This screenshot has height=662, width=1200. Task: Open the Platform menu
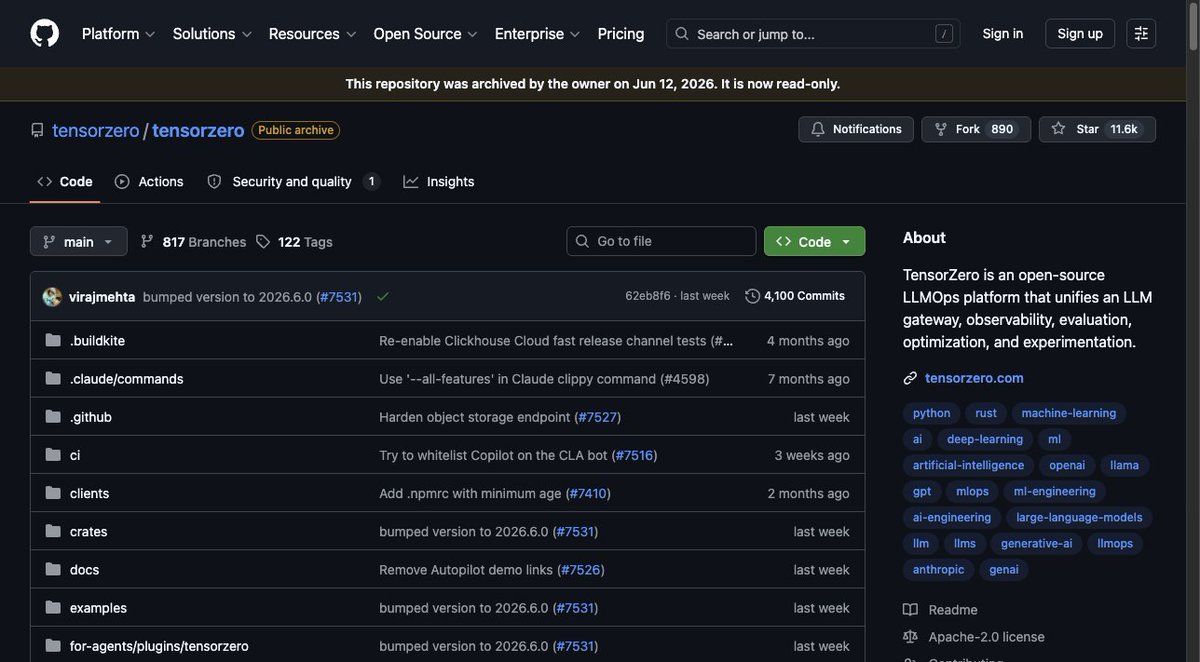(119, 33)
